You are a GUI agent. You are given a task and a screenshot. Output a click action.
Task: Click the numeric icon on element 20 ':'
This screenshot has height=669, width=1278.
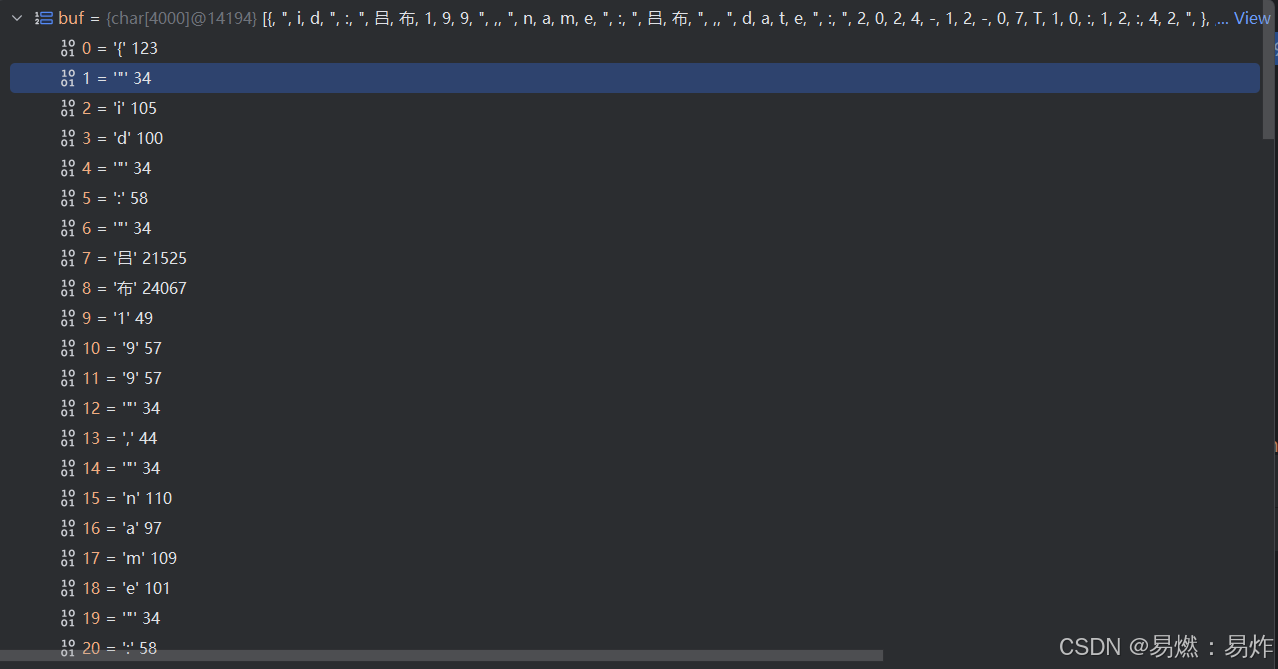pos(68,648)
